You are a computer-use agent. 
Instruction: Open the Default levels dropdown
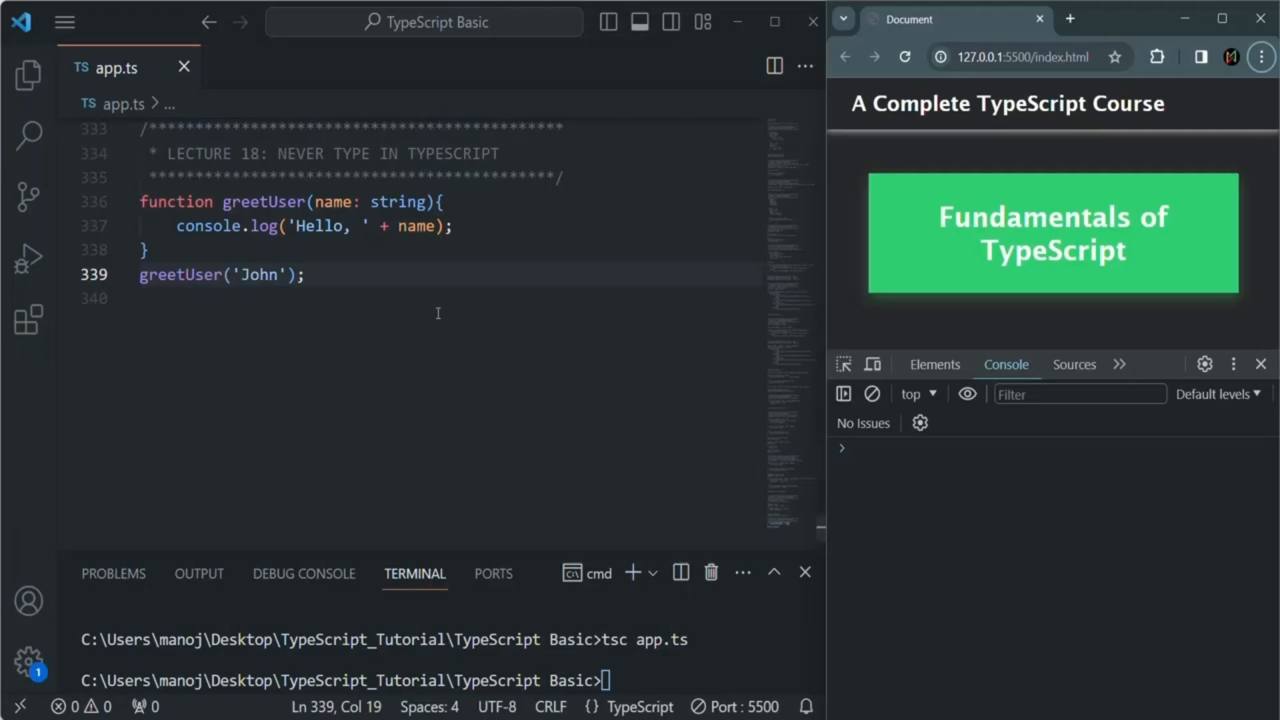[x=1218, y=394]
